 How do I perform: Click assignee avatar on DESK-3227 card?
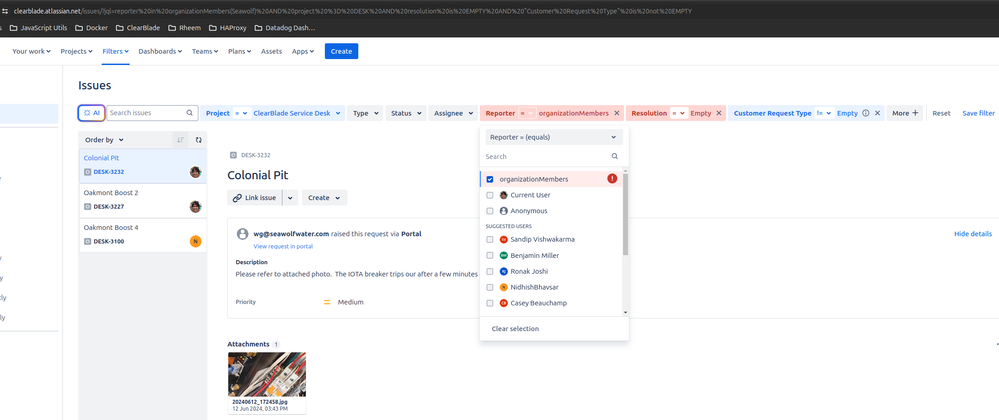[196, 206]
